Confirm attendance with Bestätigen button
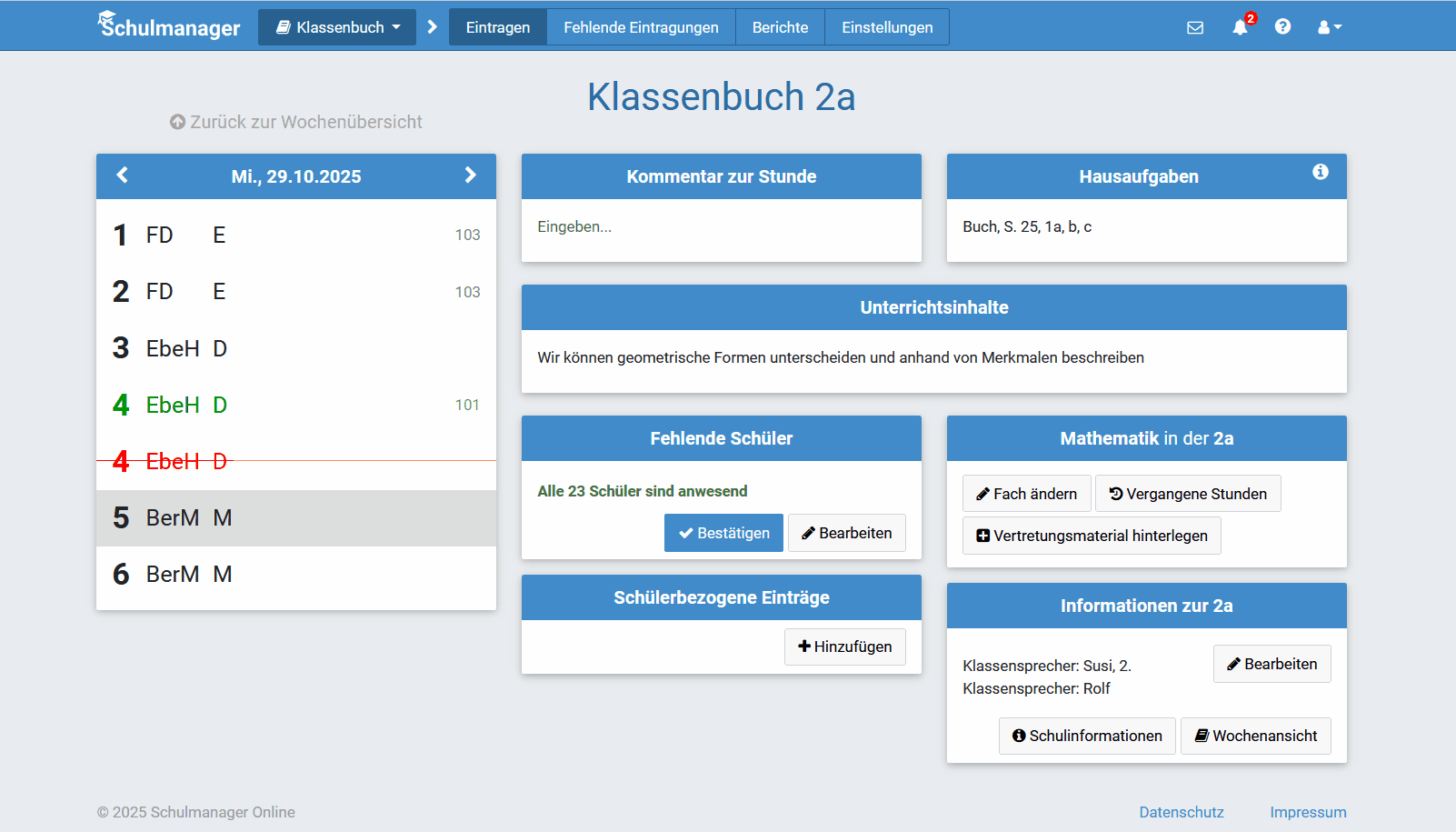 click(723, 533)
